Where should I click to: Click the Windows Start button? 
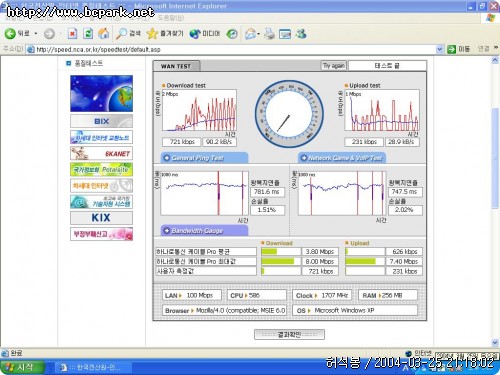[x=22, y=367]
